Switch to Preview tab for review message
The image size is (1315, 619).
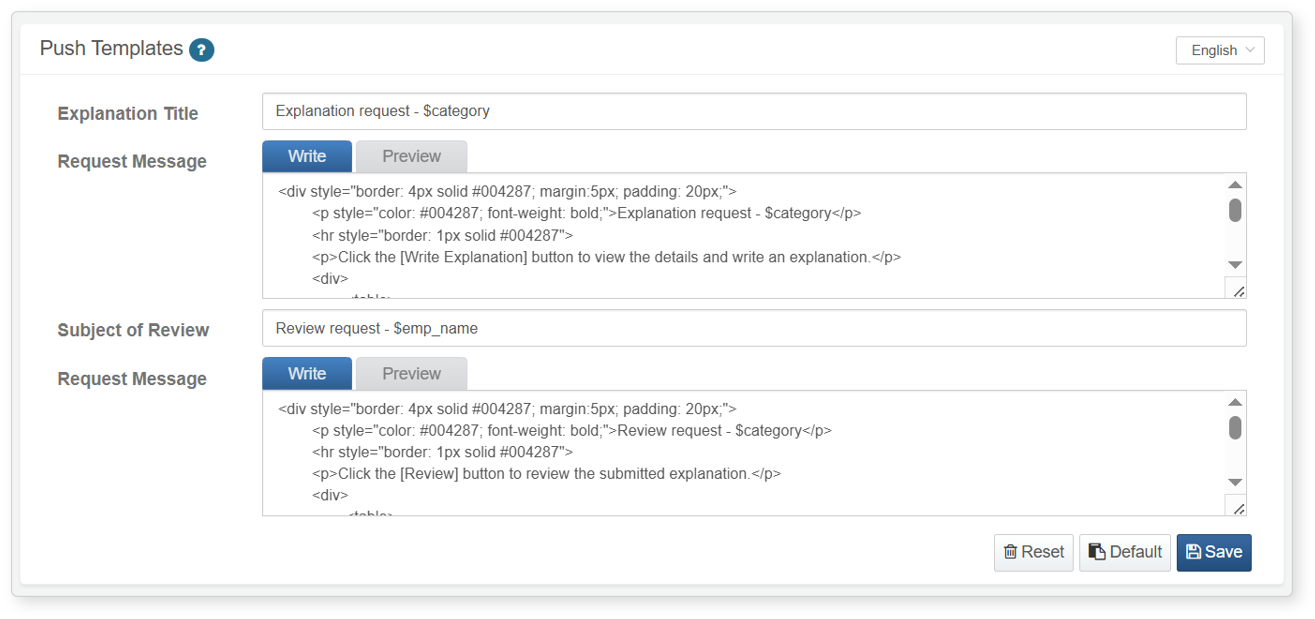pos(411,373)
